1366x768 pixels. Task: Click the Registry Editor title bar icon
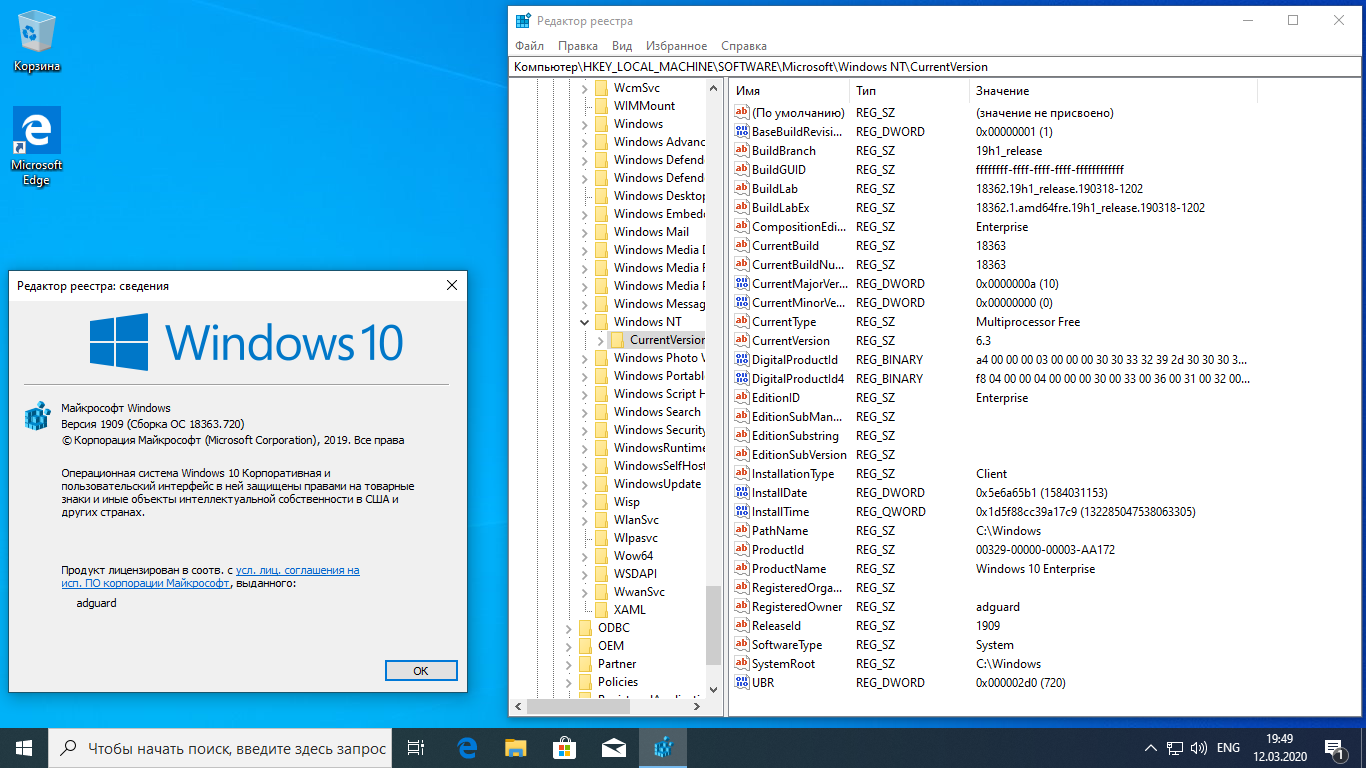[523, 20]
